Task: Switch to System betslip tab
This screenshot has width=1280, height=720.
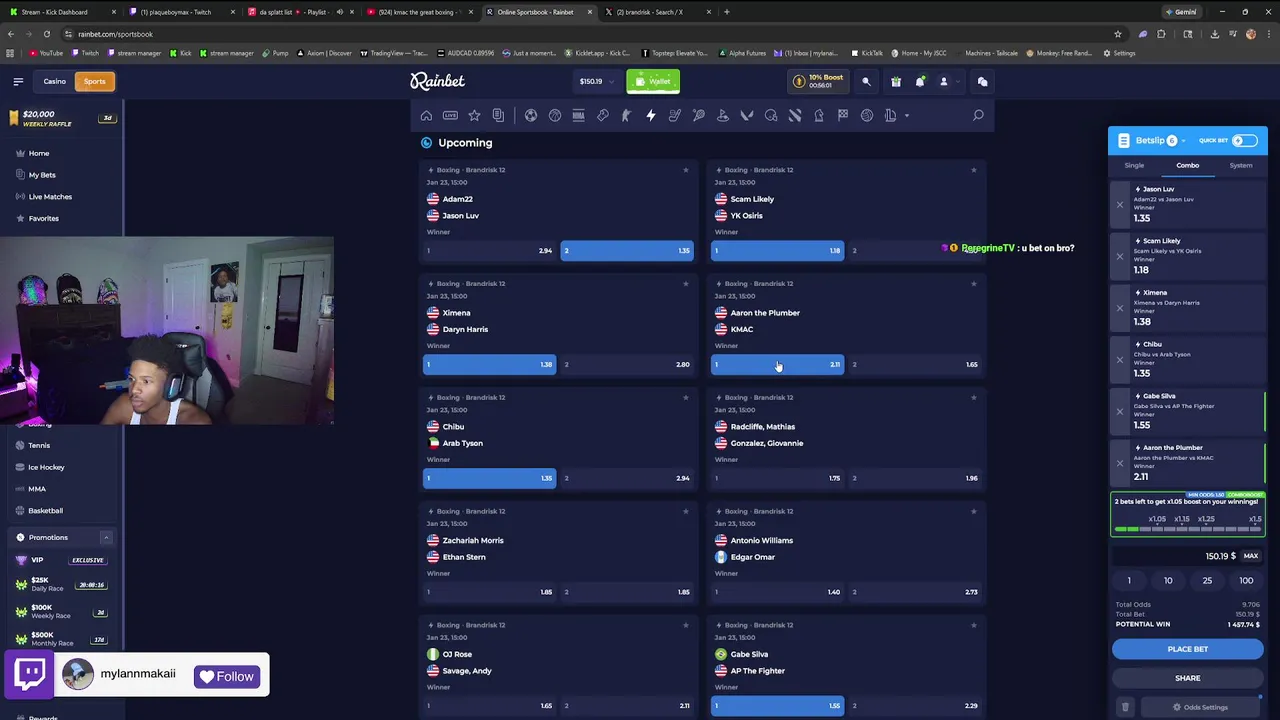Action: click(1241, 166)
